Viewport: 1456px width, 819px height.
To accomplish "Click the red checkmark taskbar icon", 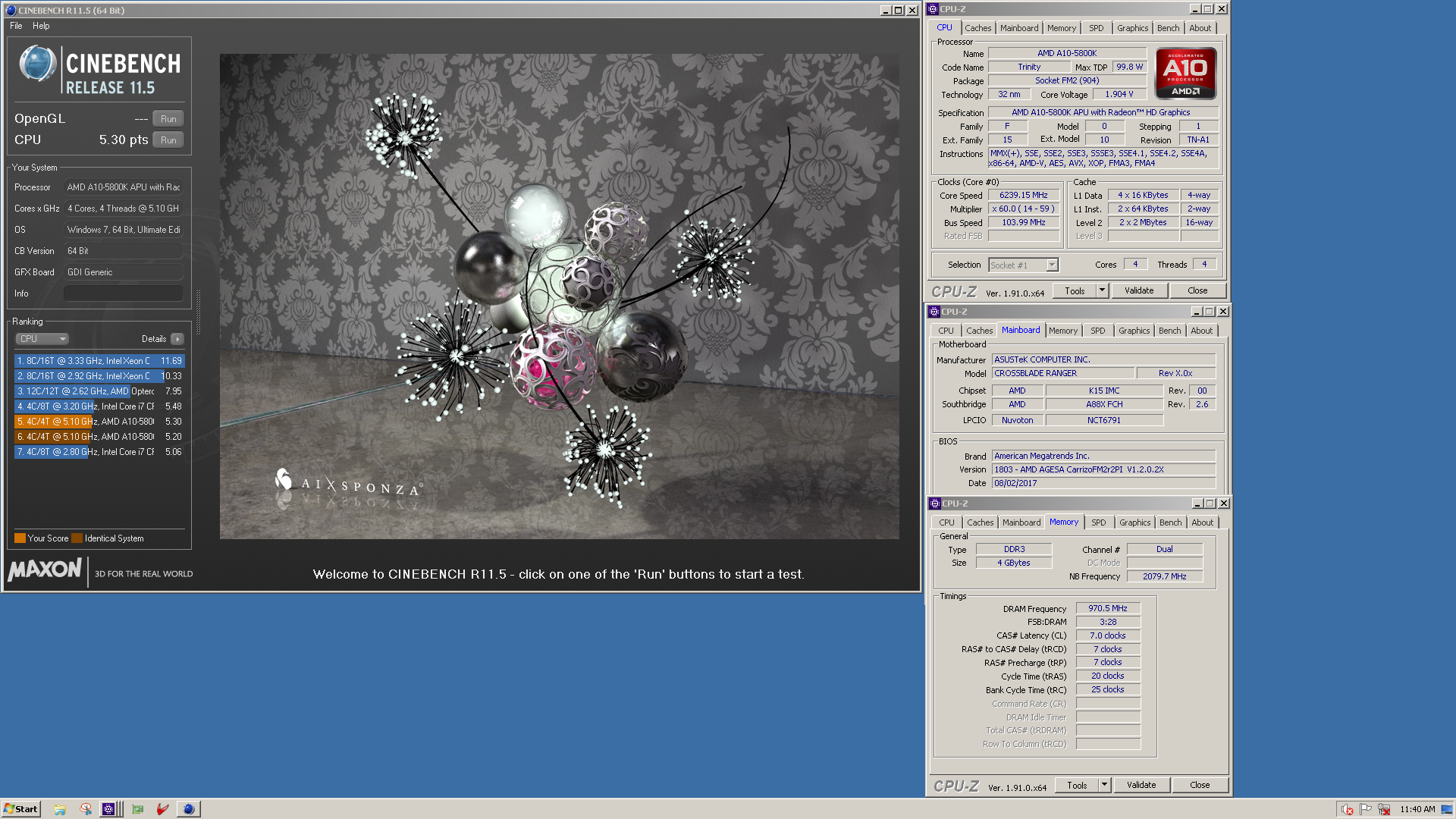I will pyautogui.click(x=162, y=809).
